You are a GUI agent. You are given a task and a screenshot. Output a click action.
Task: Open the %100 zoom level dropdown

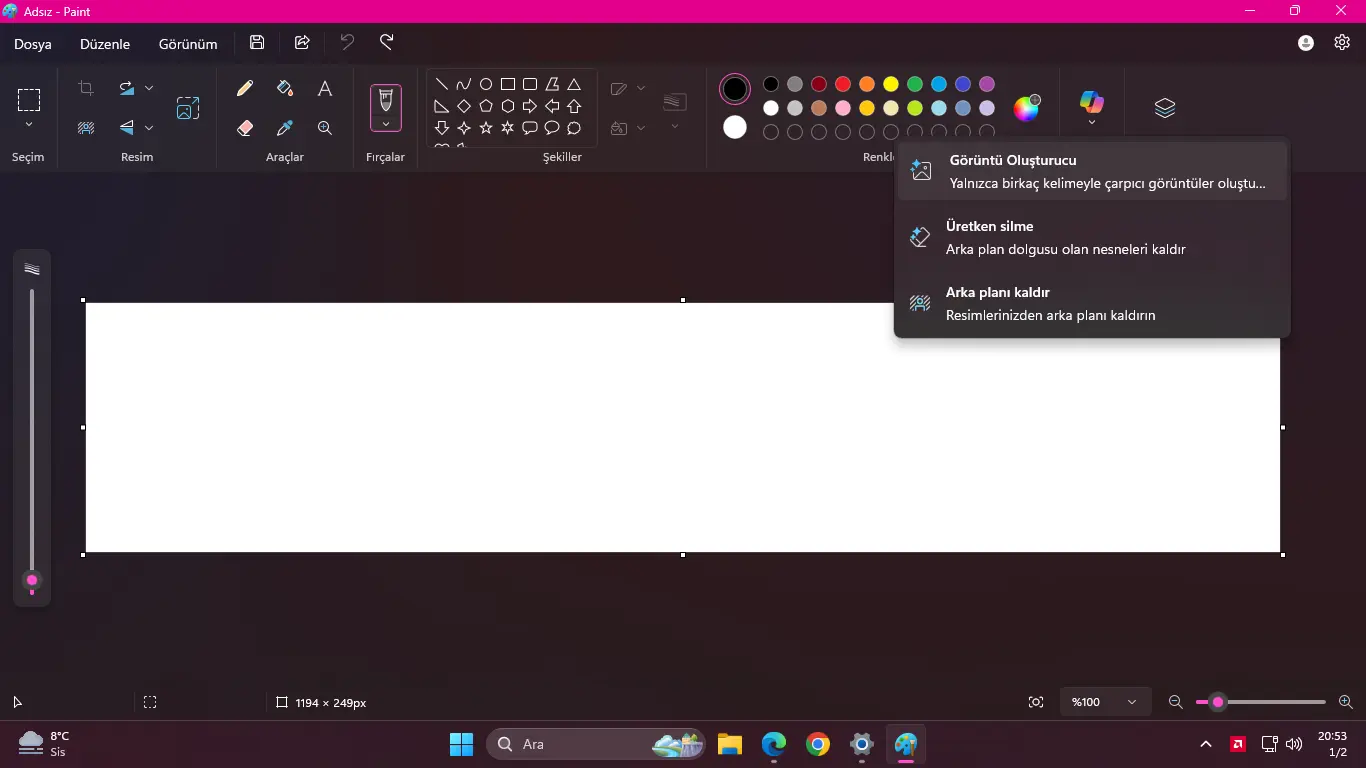1105,702
